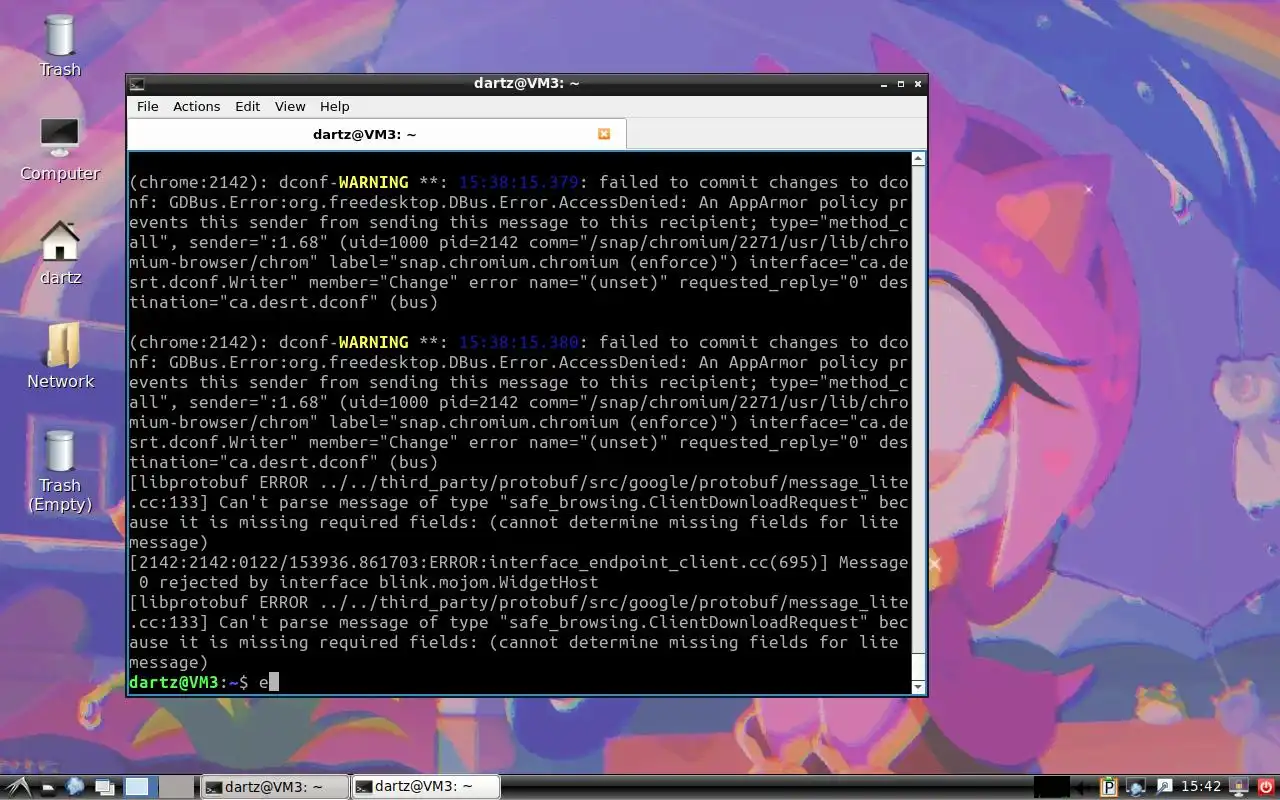Click the 15:38:15.380 timestamp in the terminal output
The width and height of the screenshot is (1280, 800).
[518, 342]
